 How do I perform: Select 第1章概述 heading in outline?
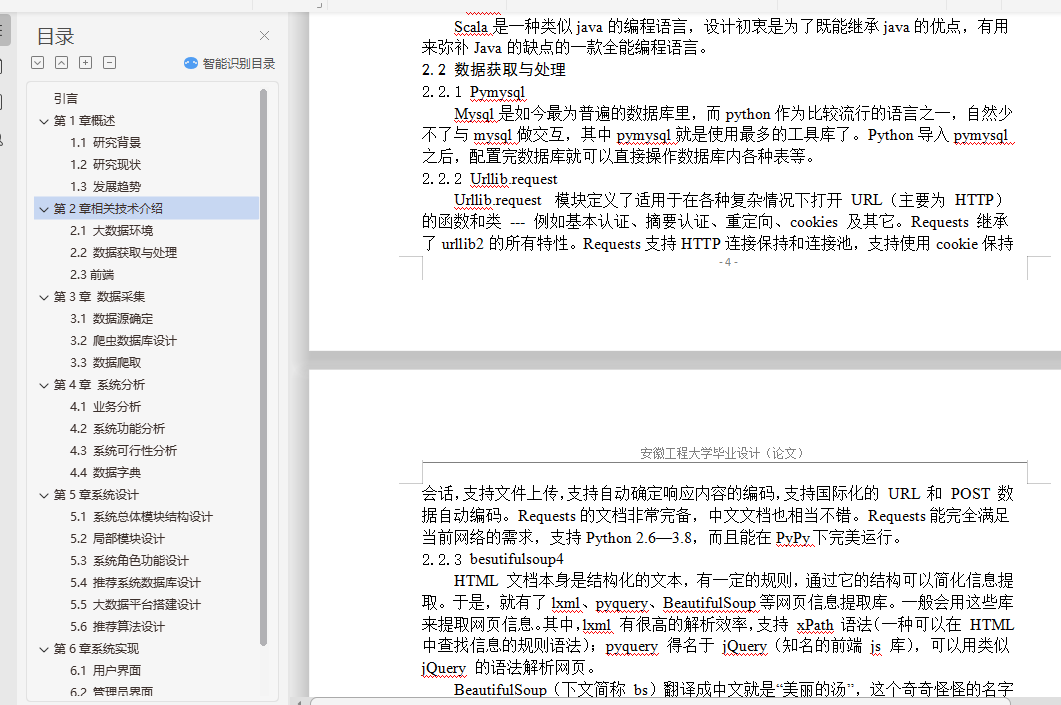(x=85, y=121)
